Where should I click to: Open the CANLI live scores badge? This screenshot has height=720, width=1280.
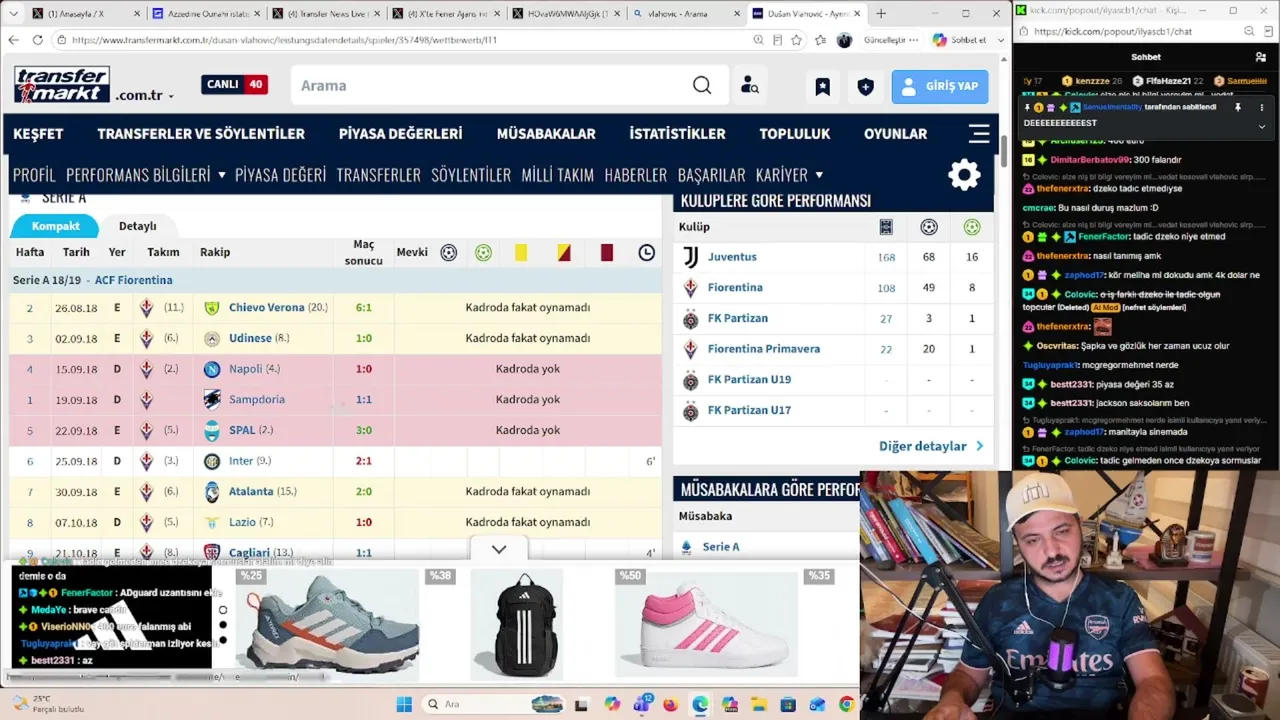click(234, 85)
